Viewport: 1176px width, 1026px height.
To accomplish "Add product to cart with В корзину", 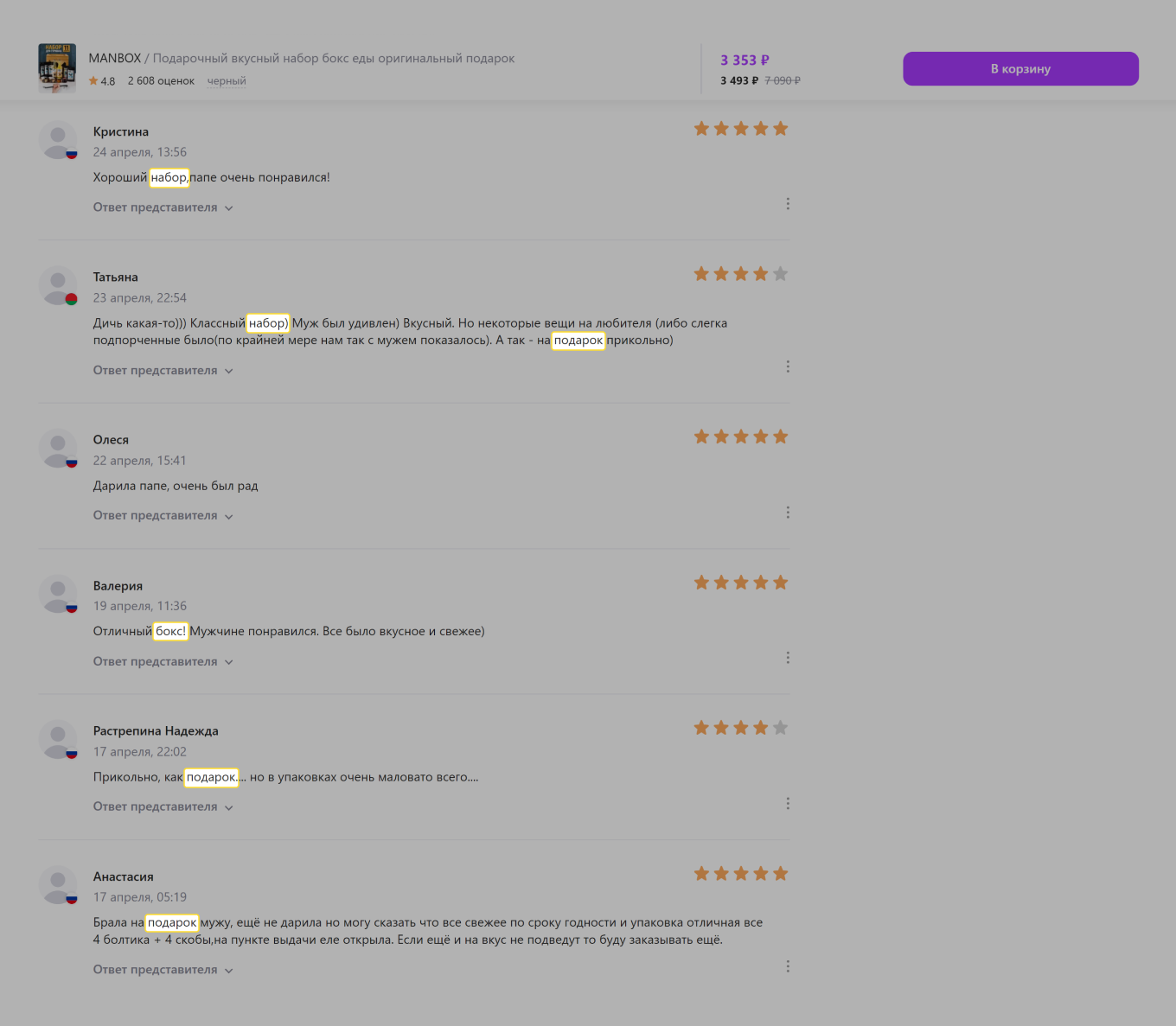I will point(1020,69).
